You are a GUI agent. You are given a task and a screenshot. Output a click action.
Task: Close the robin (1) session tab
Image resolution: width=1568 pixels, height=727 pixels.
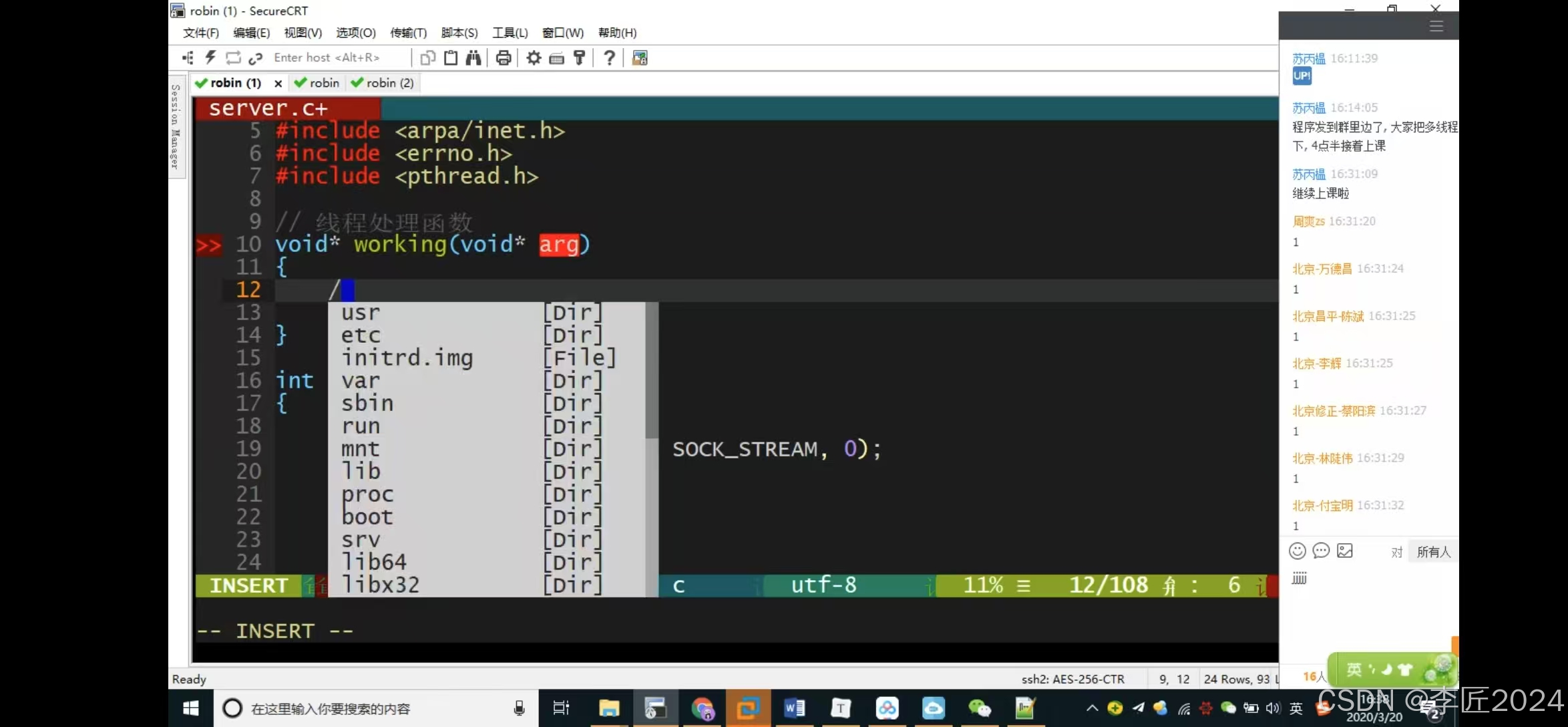click(278, 84)
